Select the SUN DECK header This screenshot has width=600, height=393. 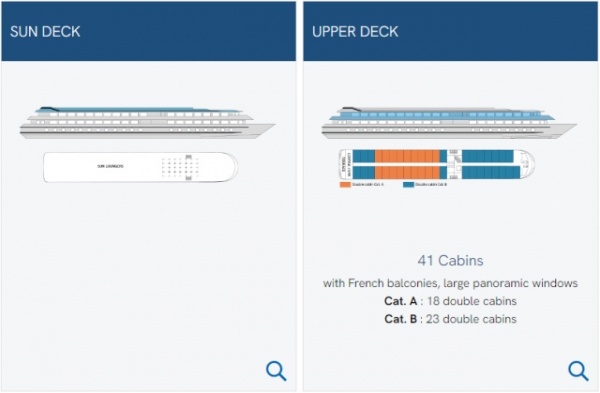[45, 31]
